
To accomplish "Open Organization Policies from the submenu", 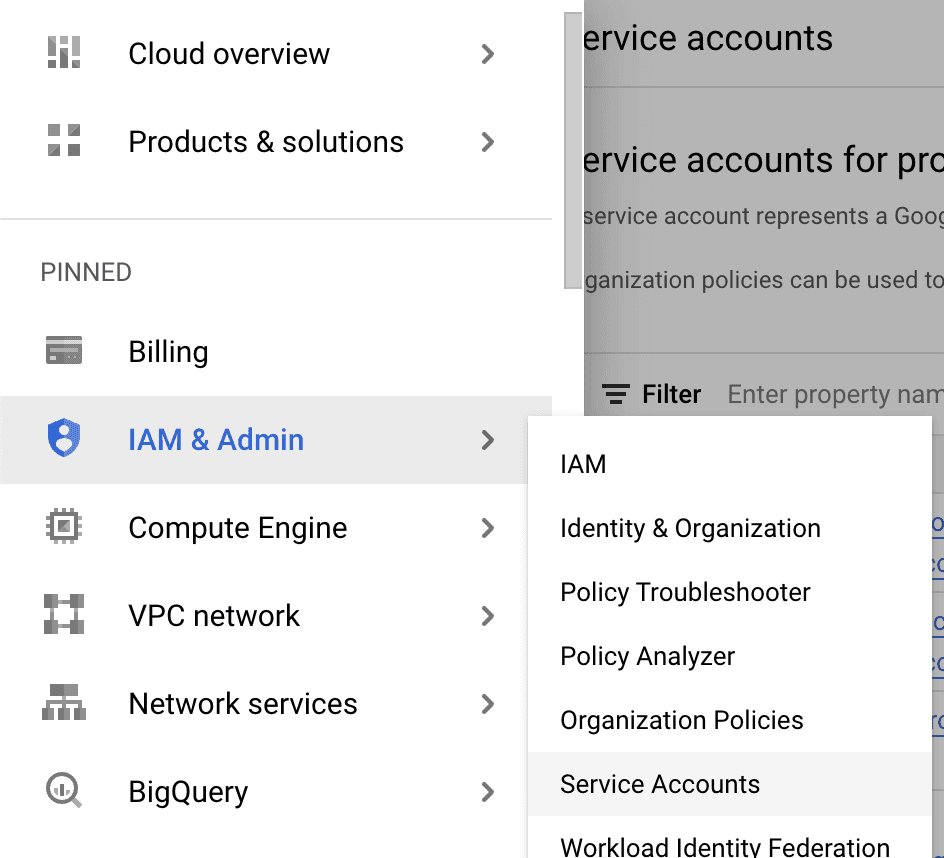I will 682,720.
